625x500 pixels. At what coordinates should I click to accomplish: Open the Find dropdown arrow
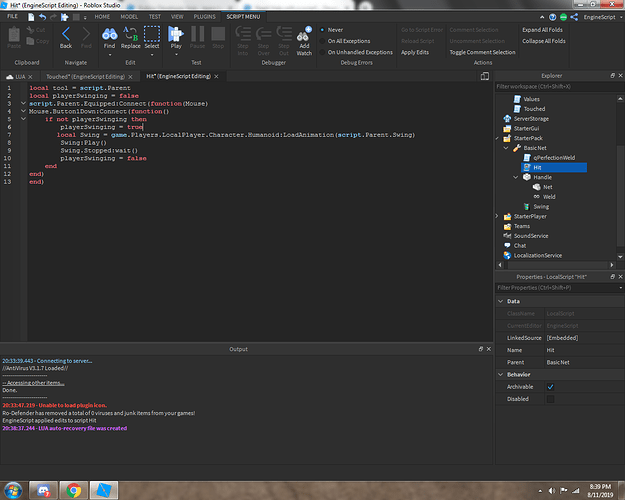point(110,55)
